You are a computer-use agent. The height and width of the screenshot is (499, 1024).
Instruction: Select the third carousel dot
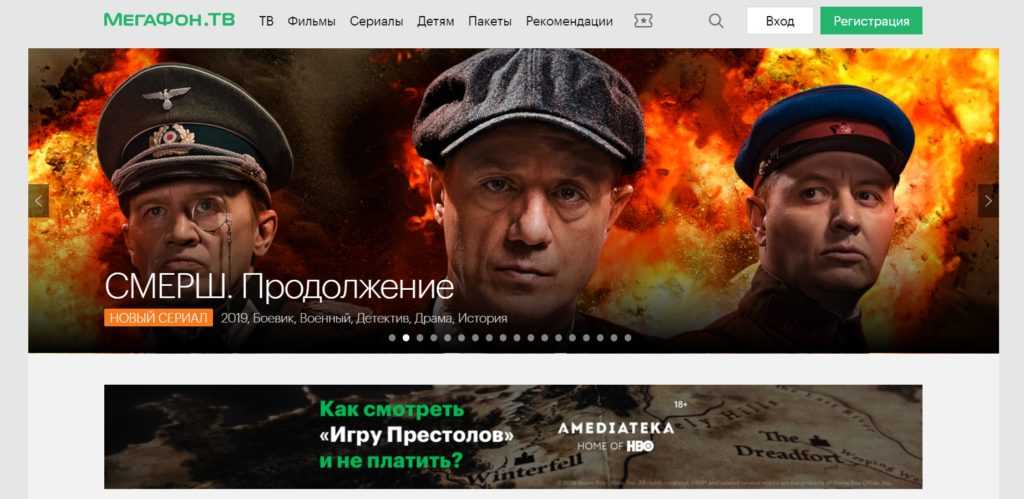[420, 338]
